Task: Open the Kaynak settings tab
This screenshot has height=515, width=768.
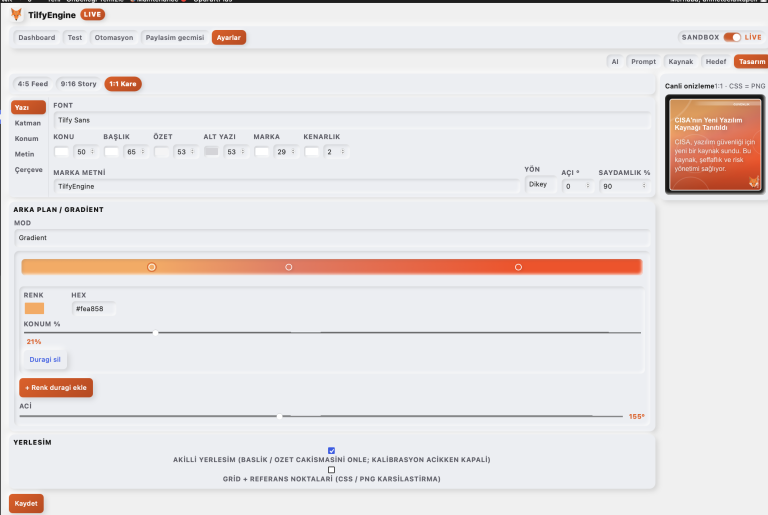Action: click(680, 61)
